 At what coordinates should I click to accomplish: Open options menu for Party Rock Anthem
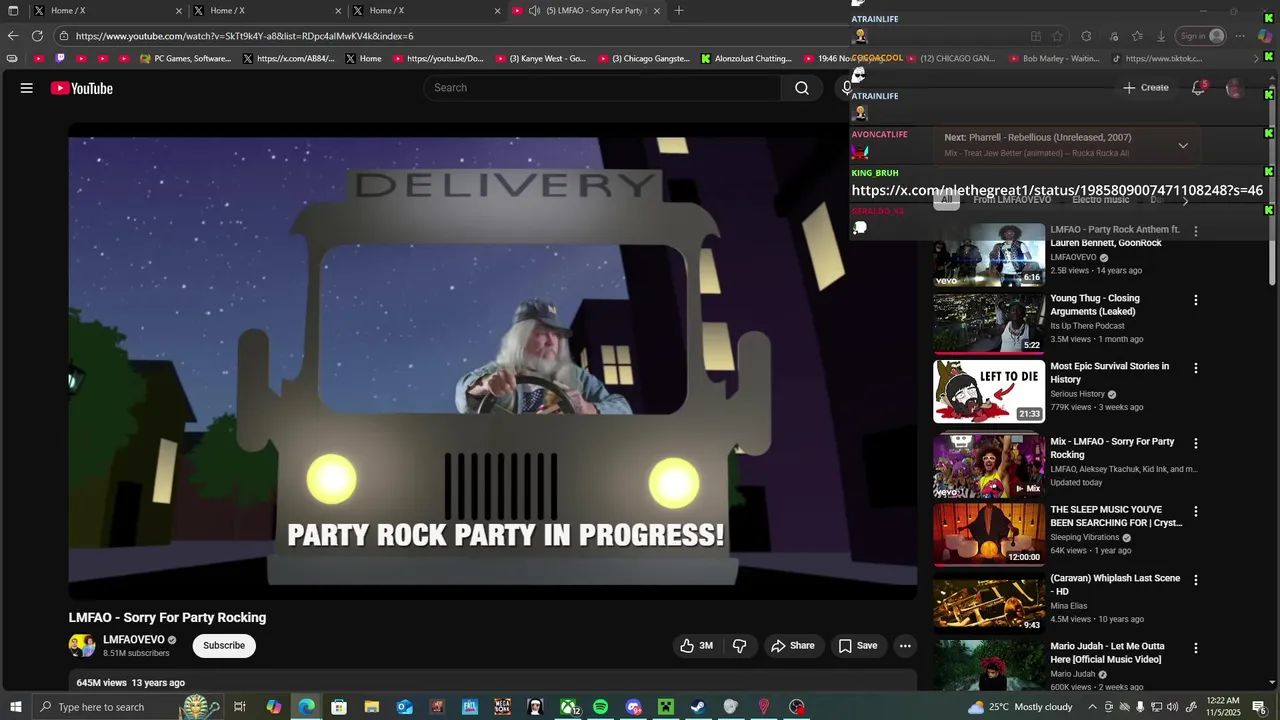(1195, 231)
